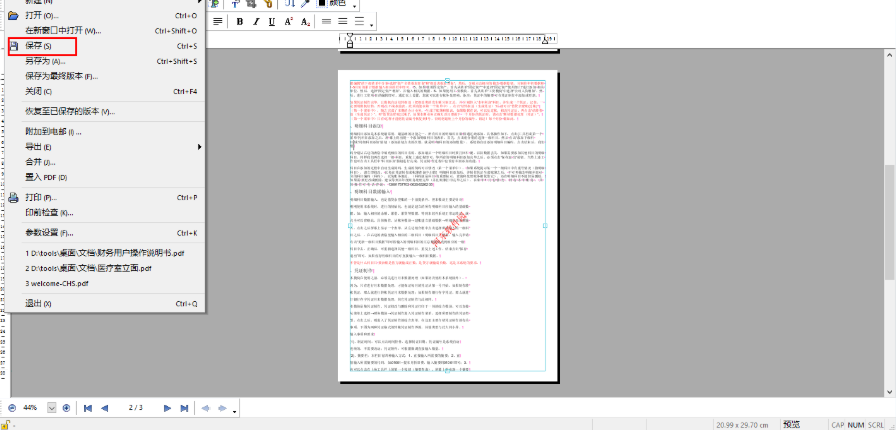Image resolution: width=896 pixels, height=430 pixels.
Task: Select the medium line spacing icon
Action: (x=343, y=22)
